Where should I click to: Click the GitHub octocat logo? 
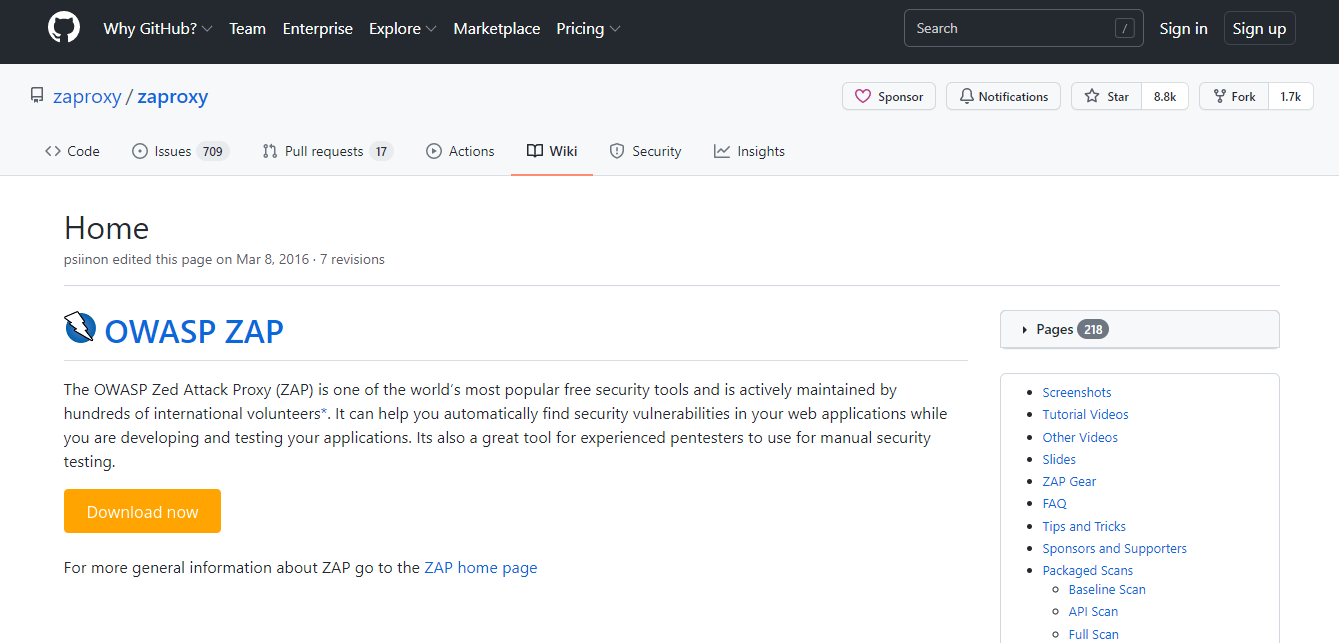[x=64, y=28]
